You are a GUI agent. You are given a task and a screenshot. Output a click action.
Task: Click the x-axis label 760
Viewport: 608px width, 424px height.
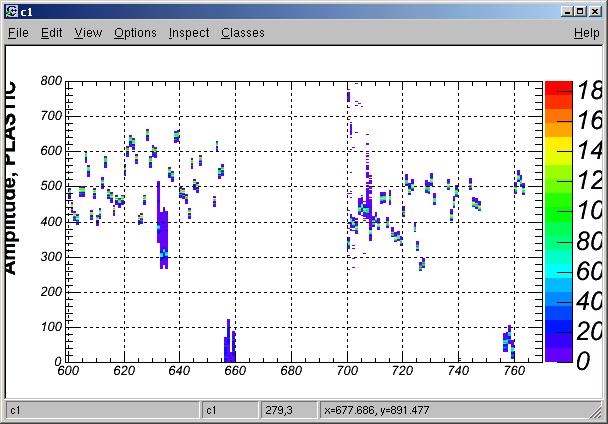pyautogui.click(x=514, y=371)
